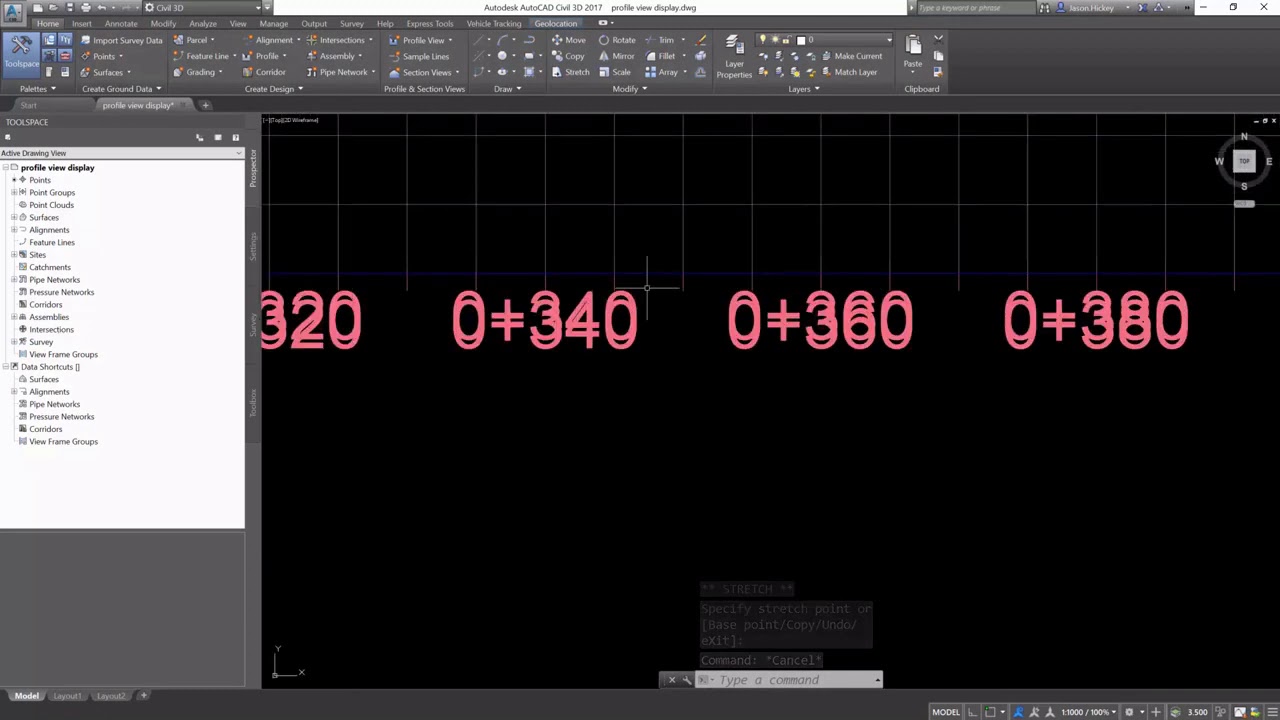The image size is (1280, 720).
Task: Click the Corridor tool
Action: 264,72
